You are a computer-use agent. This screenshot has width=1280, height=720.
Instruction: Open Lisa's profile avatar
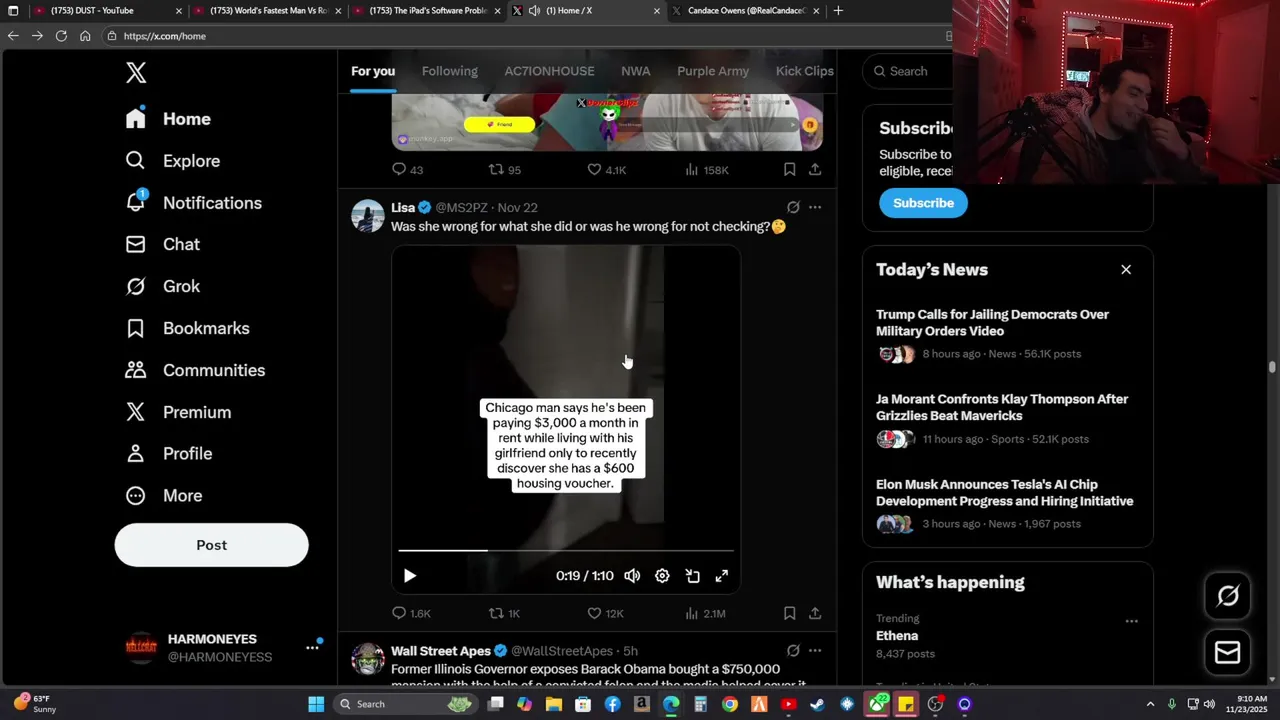(x=367, y=216)
